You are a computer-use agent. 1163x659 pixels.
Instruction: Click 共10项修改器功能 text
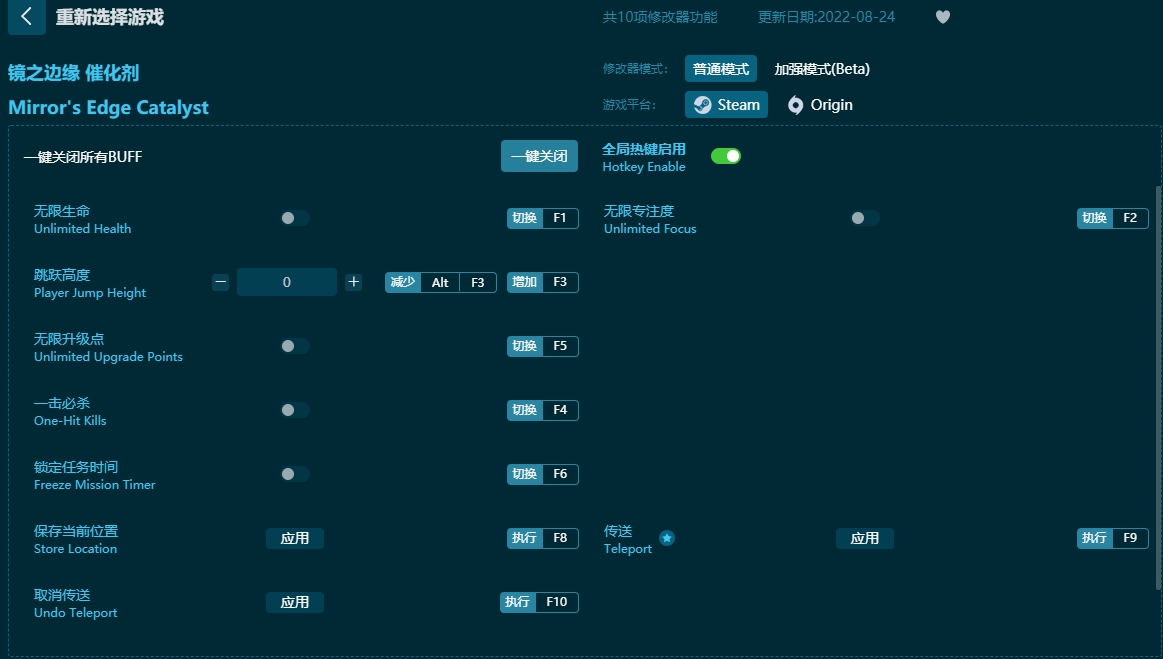[x=660, y=17]
